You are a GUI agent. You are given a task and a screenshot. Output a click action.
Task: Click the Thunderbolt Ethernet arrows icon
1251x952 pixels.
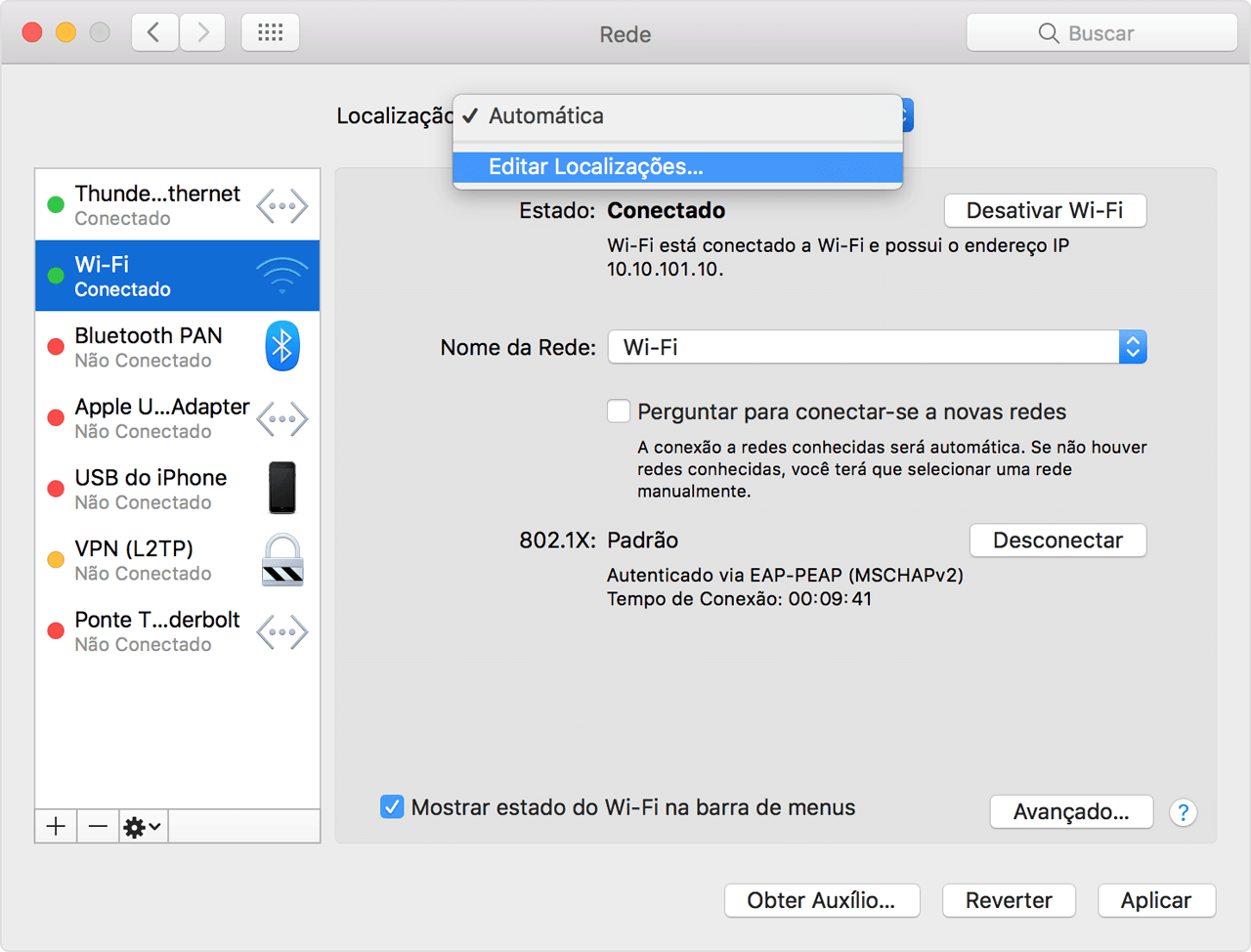[282, 205]
